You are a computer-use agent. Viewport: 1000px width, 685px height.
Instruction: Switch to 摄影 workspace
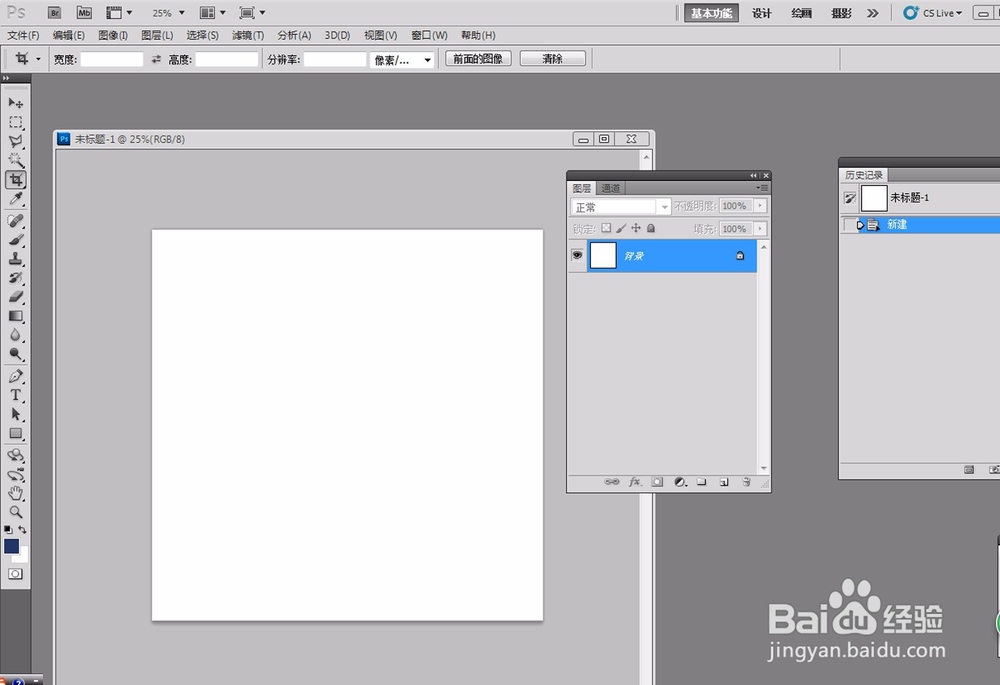click(x=841, y=13)
